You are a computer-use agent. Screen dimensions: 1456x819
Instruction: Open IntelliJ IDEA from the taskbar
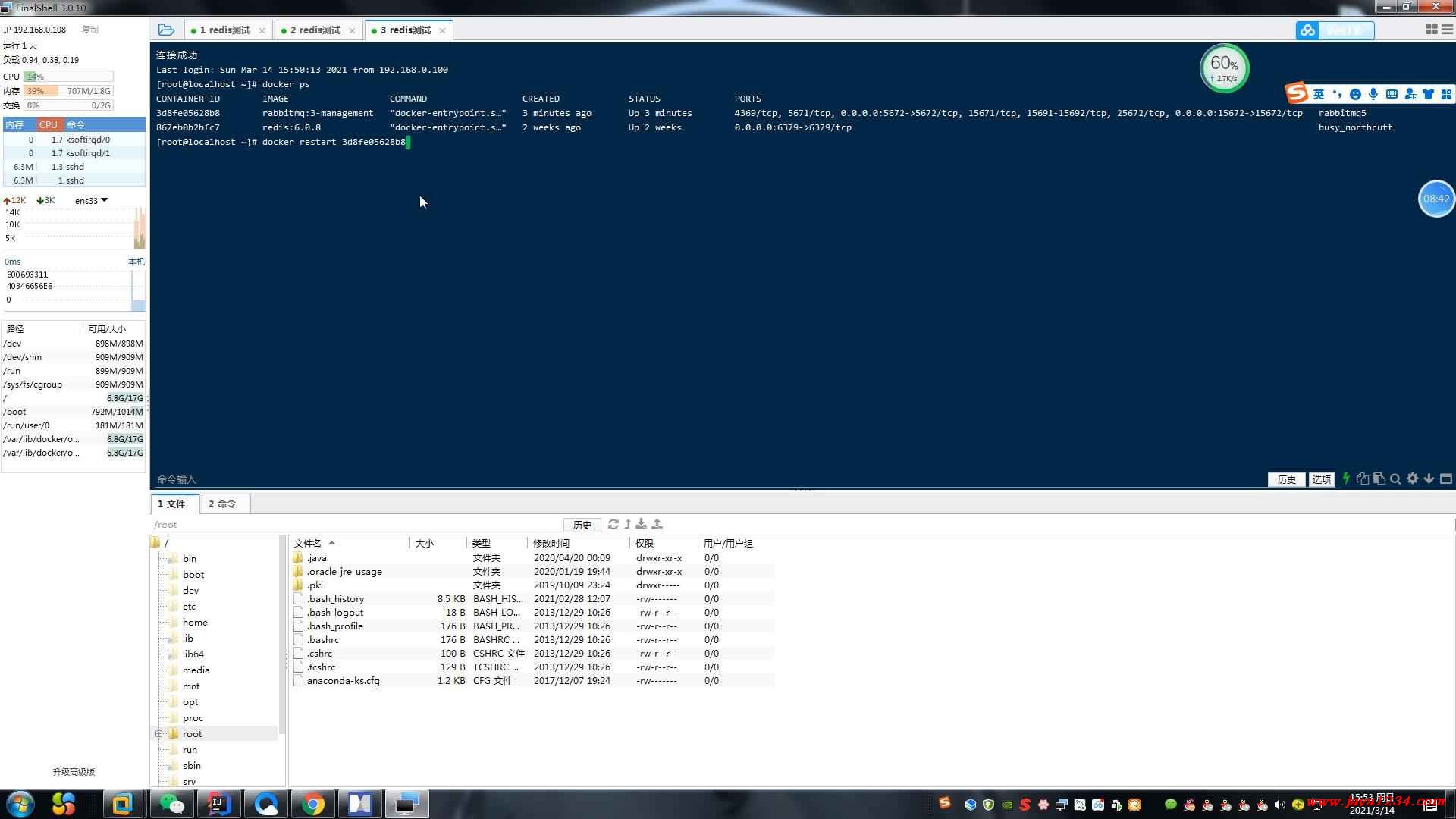219,804
